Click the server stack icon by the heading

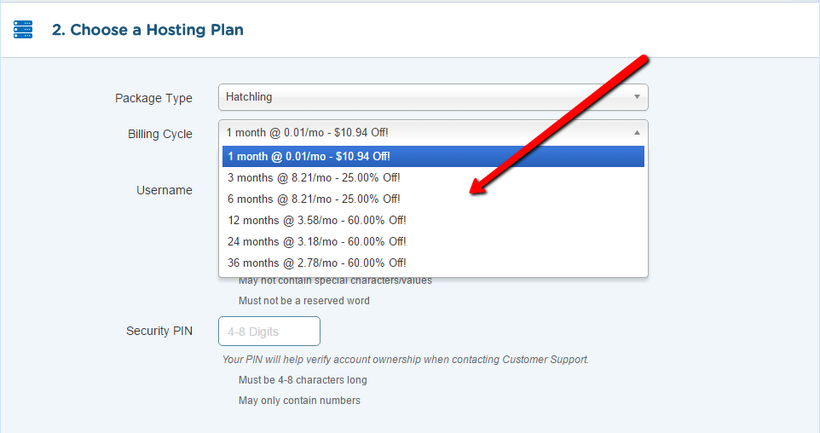(x=23, y=30)
